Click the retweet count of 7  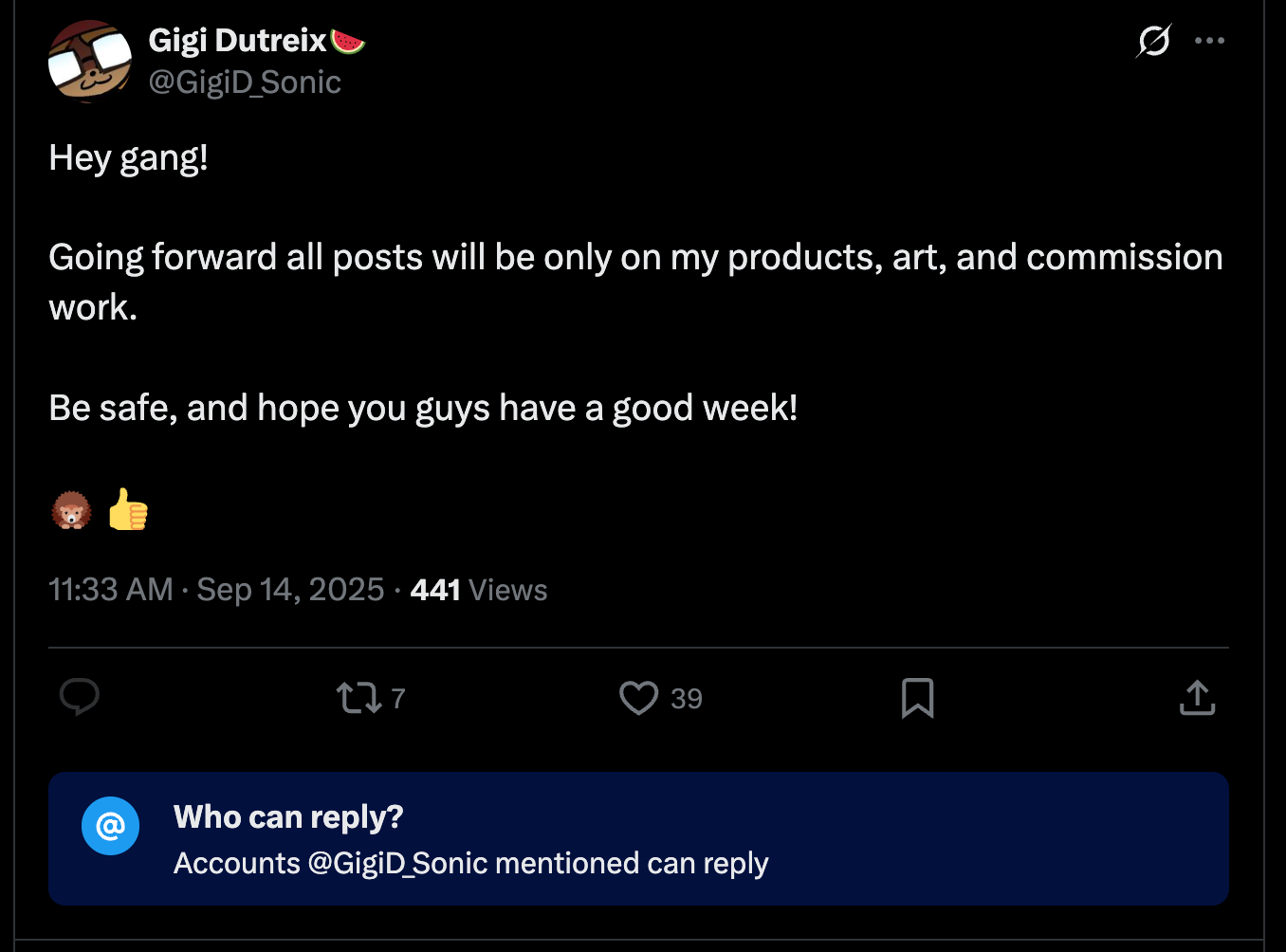(398, 699)
